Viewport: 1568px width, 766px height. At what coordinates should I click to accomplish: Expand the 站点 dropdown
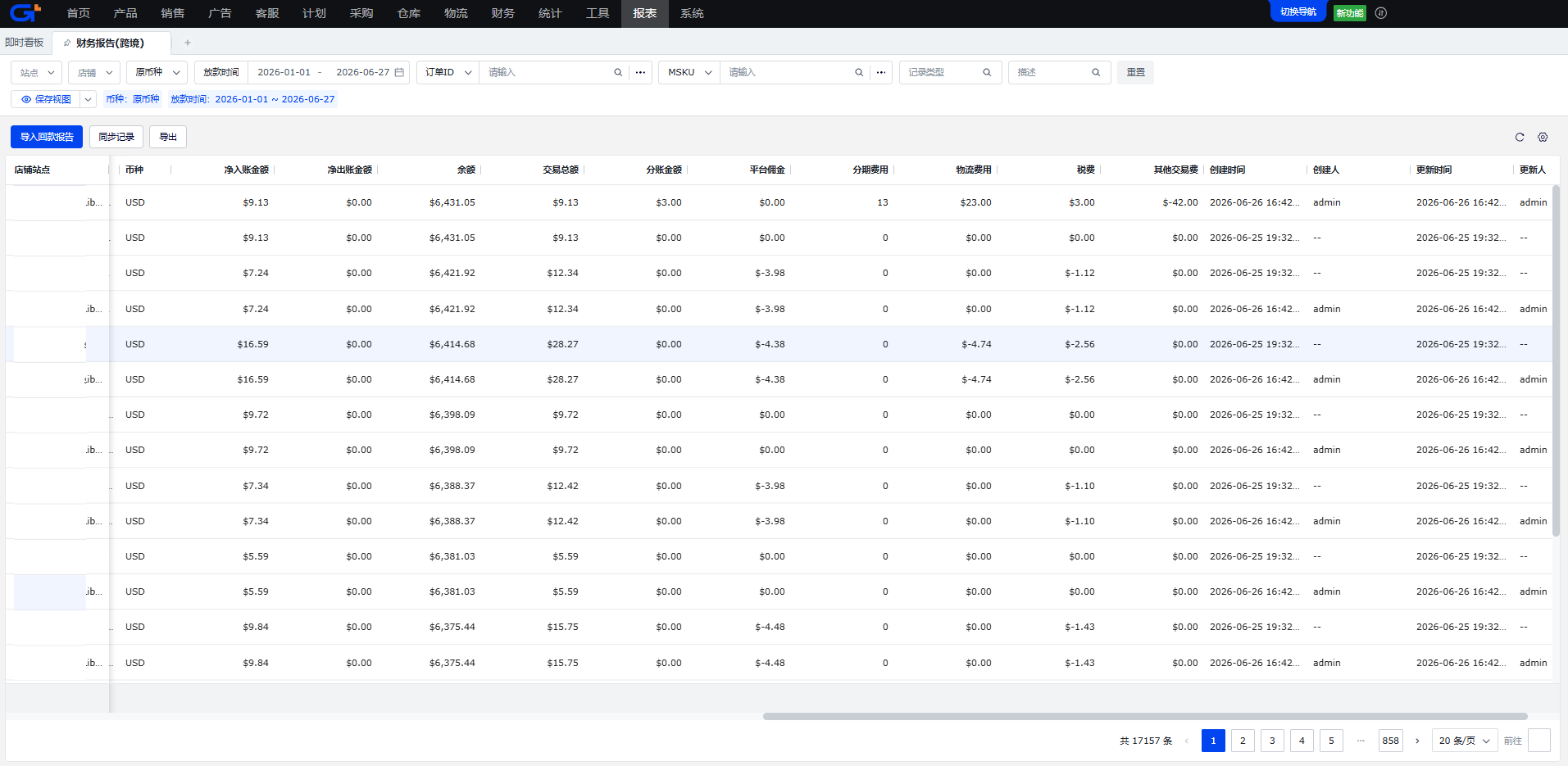37,72
